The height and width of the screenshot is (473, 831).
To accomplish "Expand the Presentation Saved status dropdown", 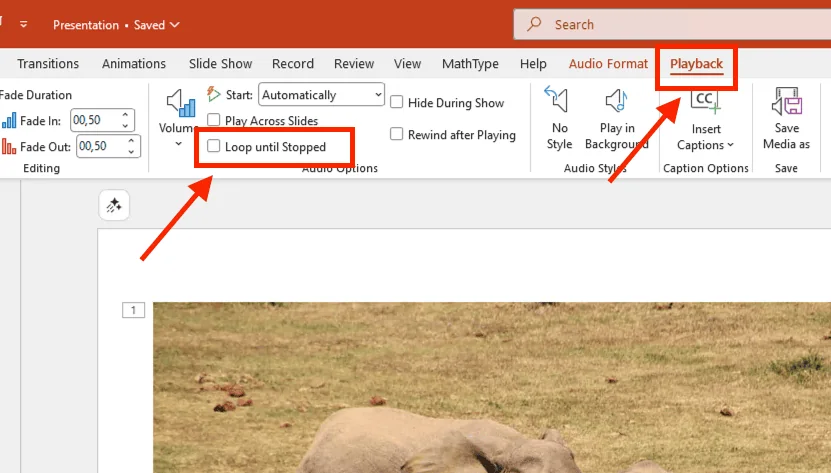I will (175, 24).
